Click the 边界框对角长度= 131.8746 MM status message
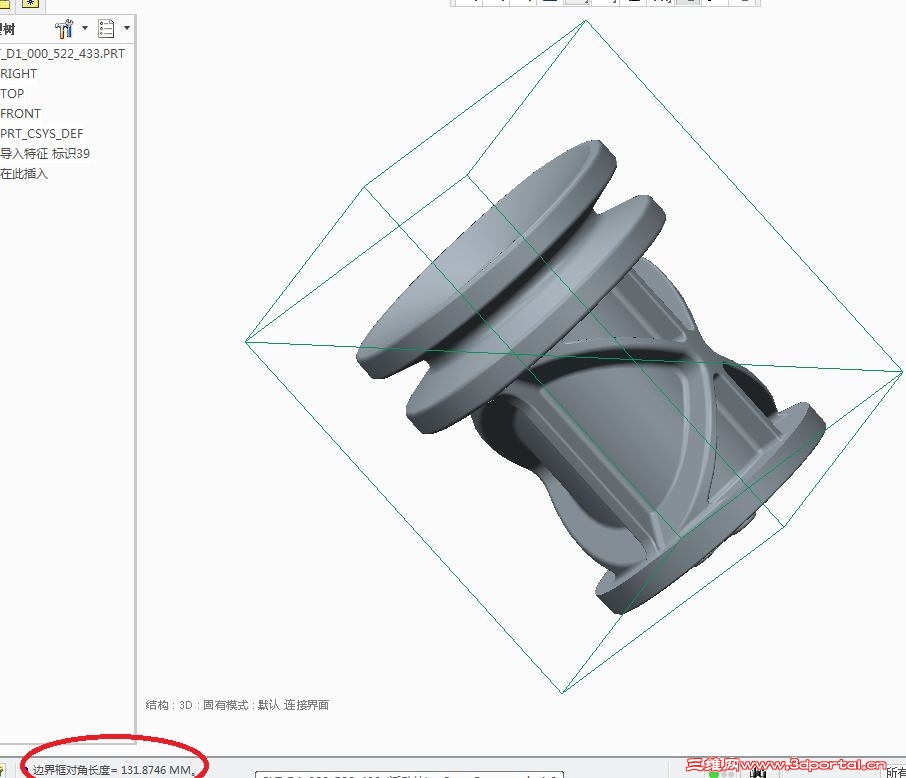The image size is (906, 778). (113, 770)
